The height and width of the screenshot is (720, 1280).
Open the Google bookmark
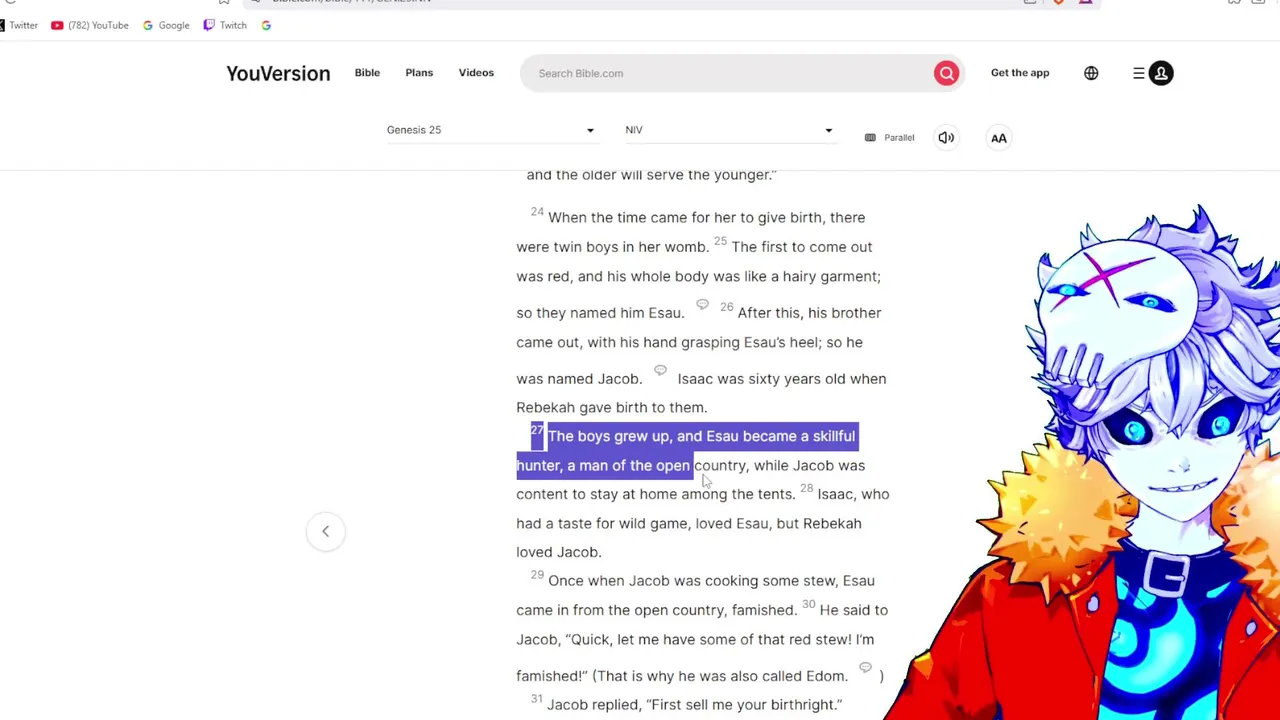click(166, 25)
